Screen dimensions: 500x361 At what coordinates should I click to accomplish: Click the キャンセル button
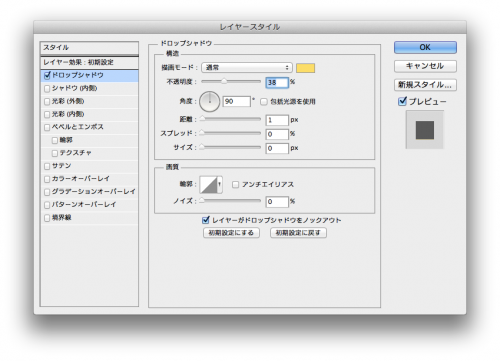[425, 66]
